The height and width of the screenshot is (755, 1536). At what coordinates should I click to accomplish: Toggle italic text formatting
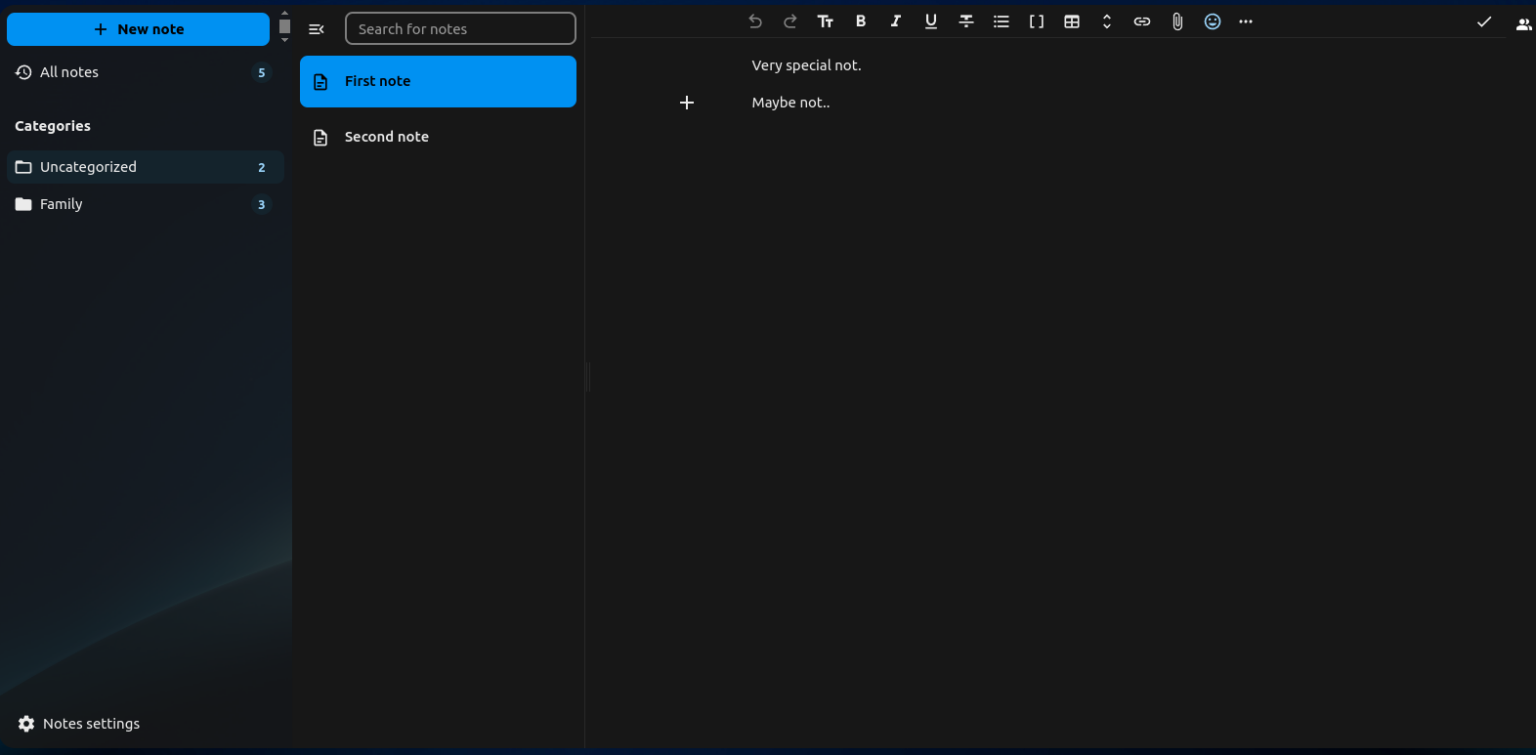(895, 21)
